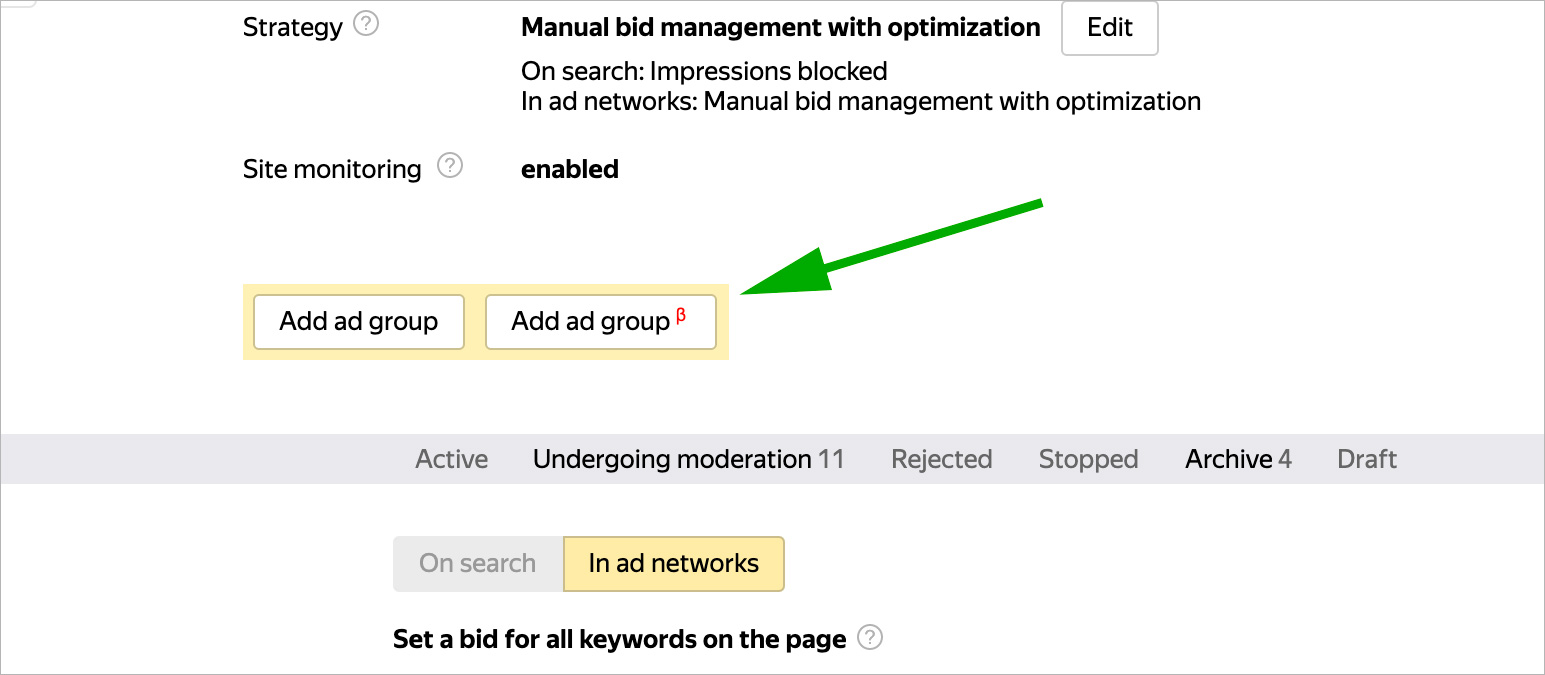Image resolution: width=1545 pixels, height=675 pixels.
Task: Click the bold strategy name text
Action: click(x=780, y=27)
